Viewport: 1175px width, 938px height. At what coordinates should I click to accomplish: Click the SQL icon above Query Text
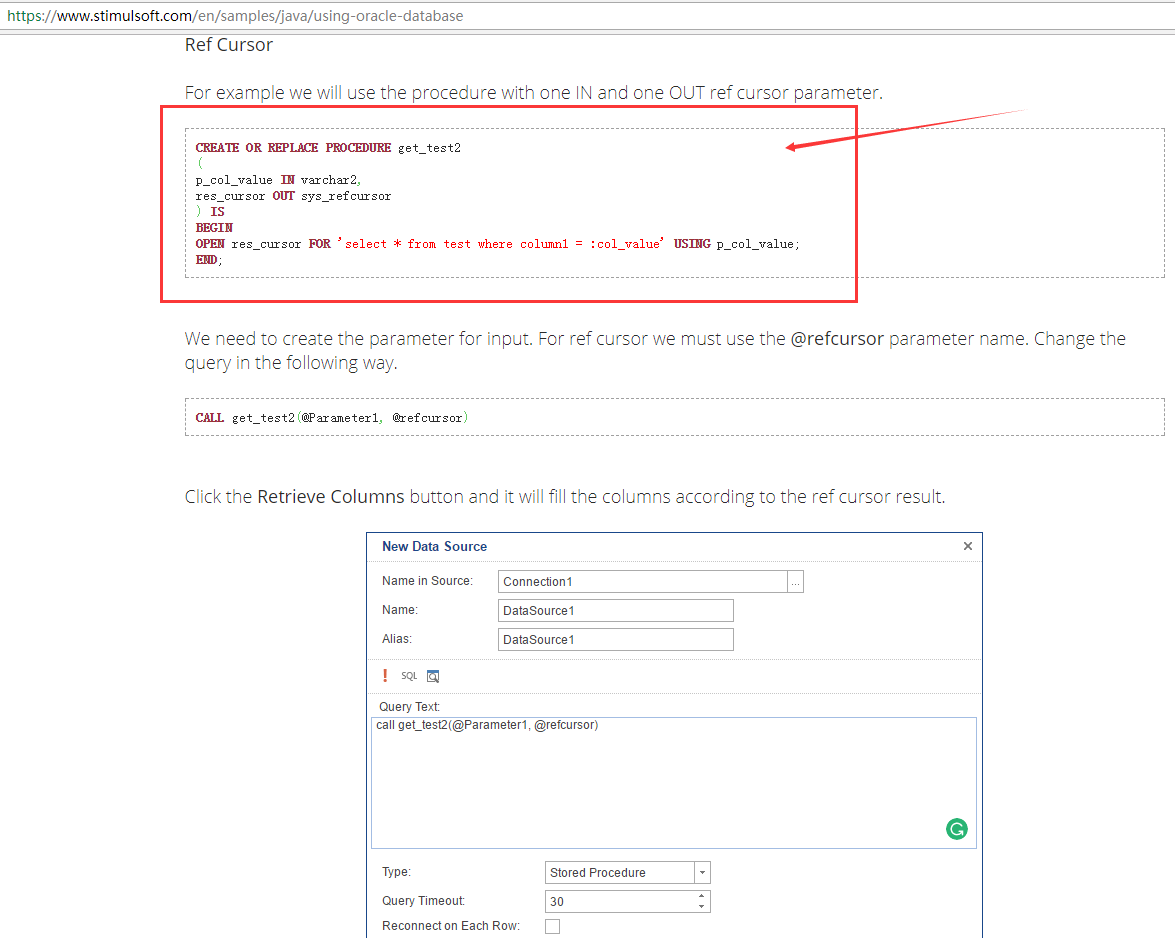(x=409, y=676)
